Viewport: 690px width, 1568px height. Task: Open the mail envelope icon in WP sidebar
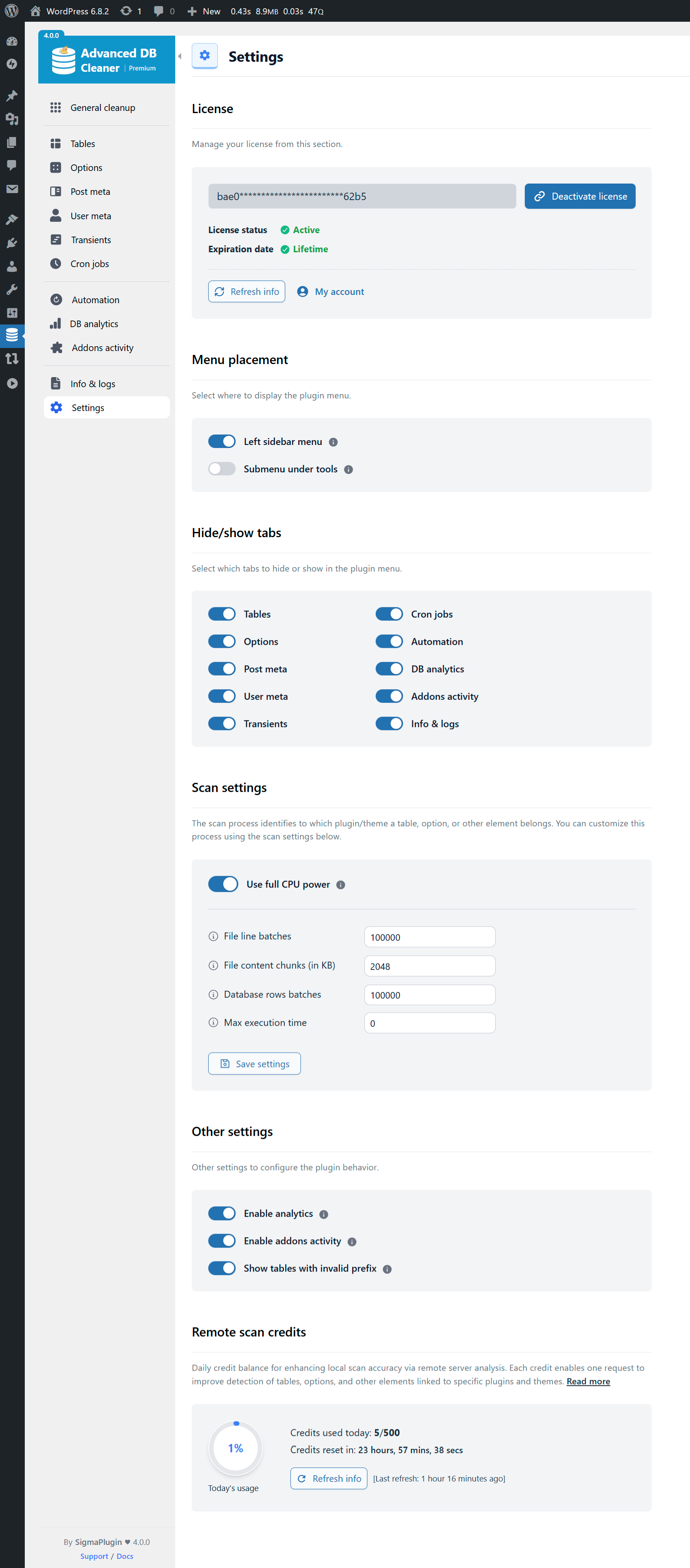coord(12,189)
